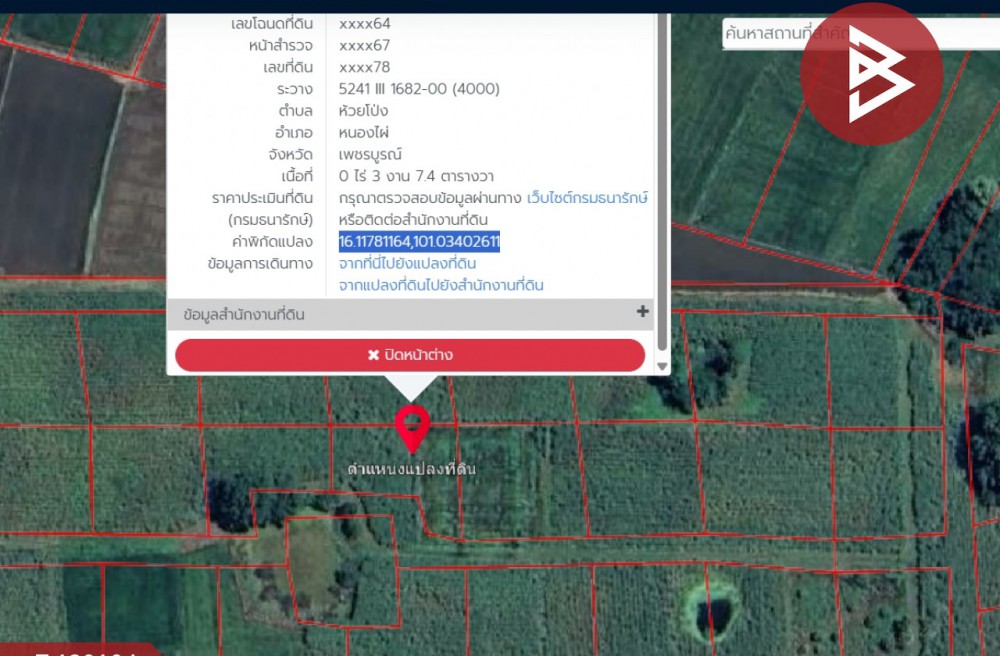Open the เว็บไซต์กรมธนารักษ์ link
This screenshot has width=1000, height=656.
click(x=587, y=198)
